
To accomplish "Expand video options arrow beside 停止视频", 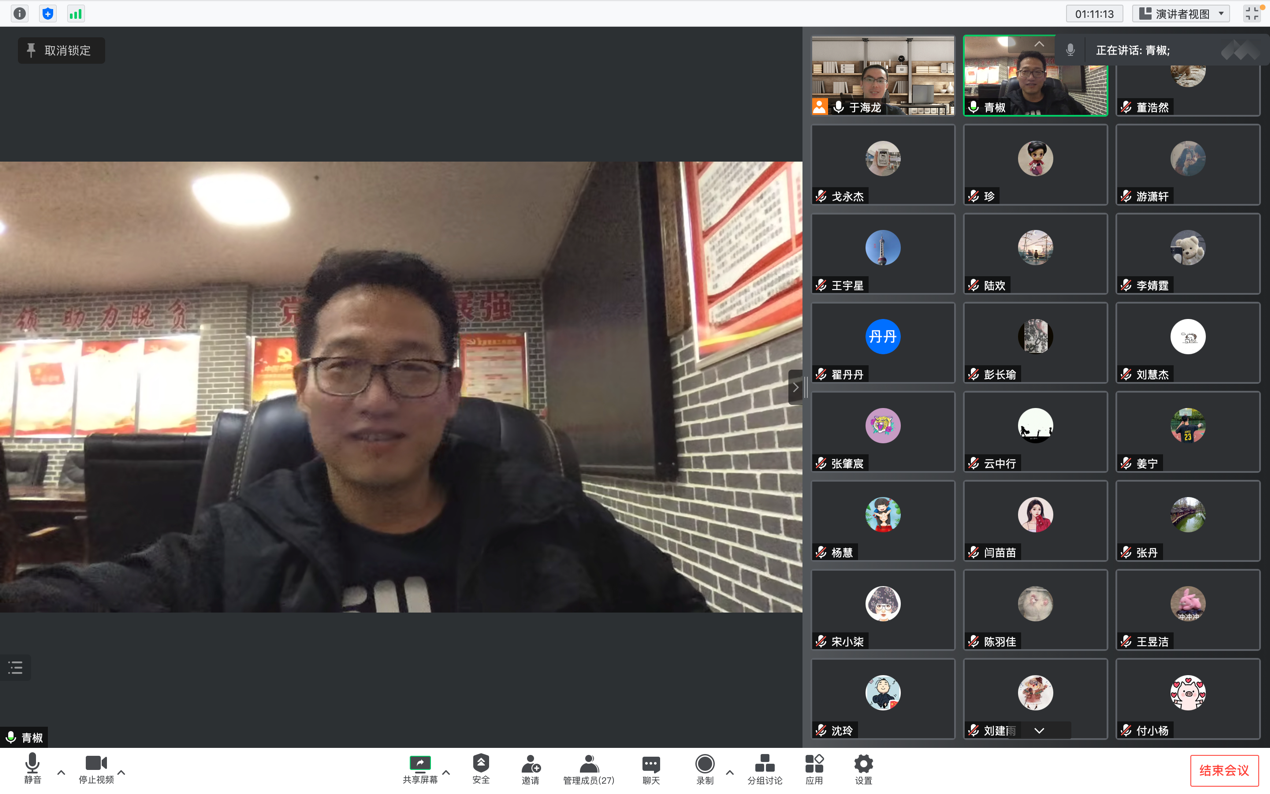I will (x=121, y=772).
